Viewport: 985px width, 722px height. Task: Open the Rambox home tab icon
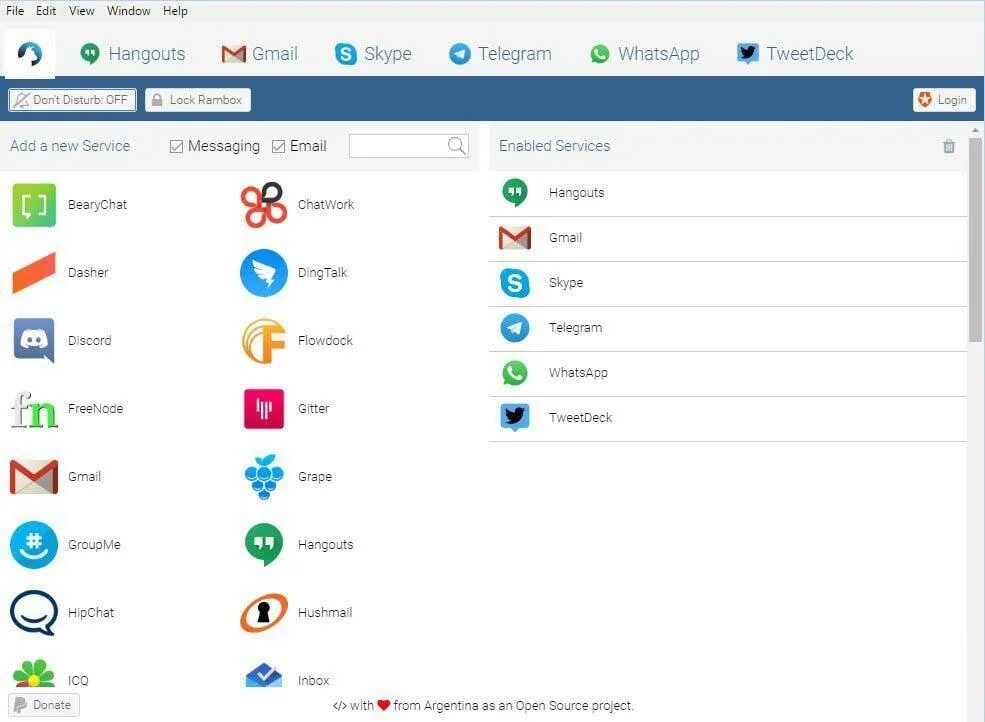click(x=30, y=53)
